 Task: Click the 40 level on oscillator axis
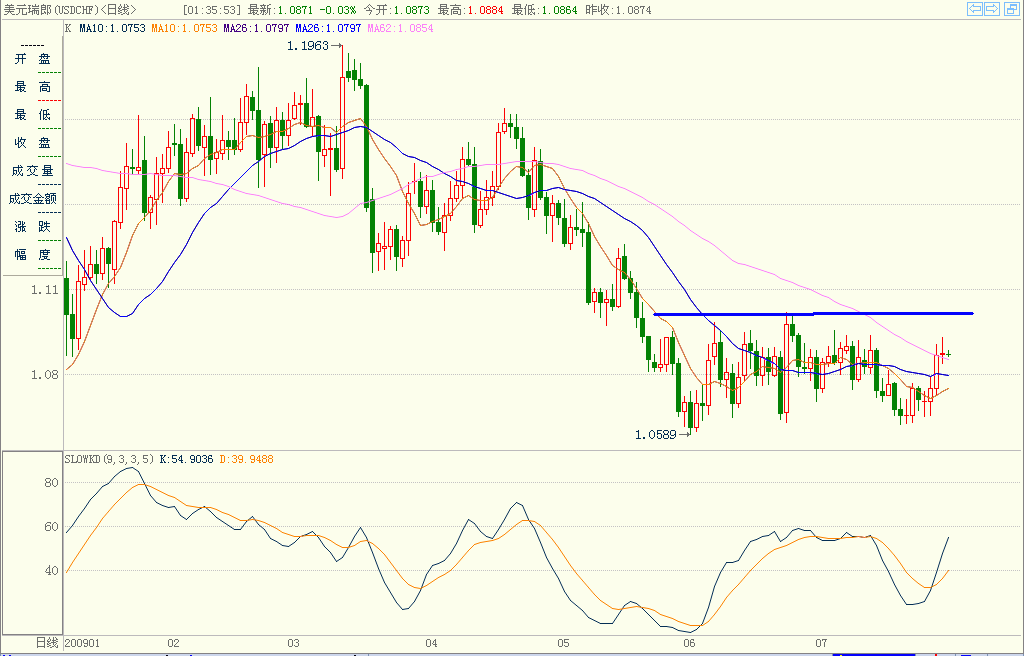coord(51,570)
